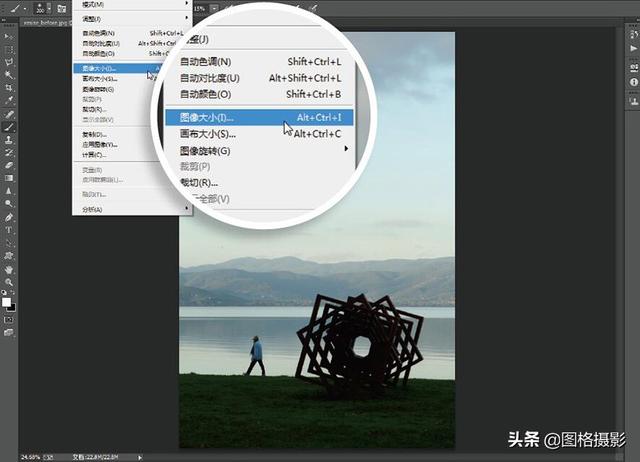Select the Zoom tool in toolbox
Screen dimensions: 640x462
9,282
